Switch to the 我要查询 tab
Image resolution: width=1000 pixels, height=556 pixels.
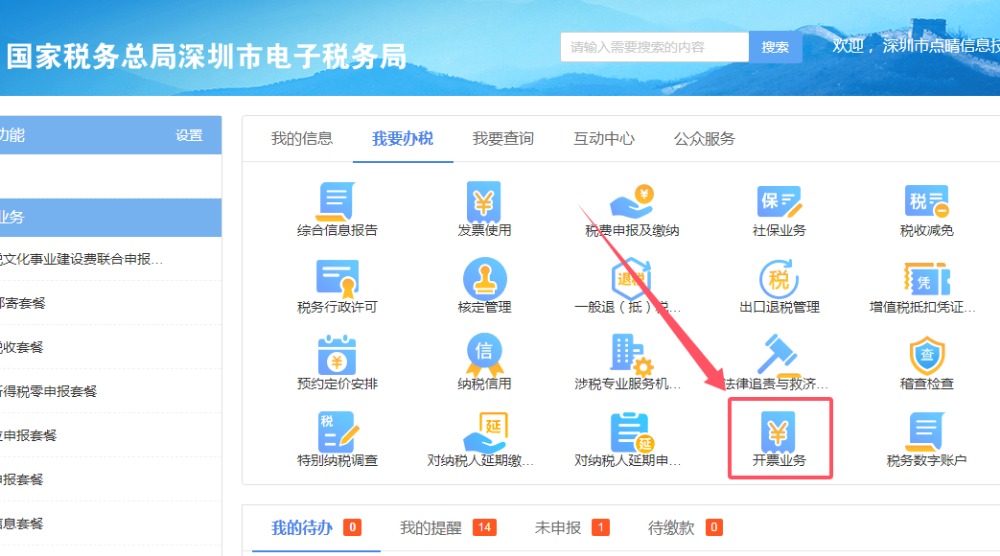click(503, 139)
